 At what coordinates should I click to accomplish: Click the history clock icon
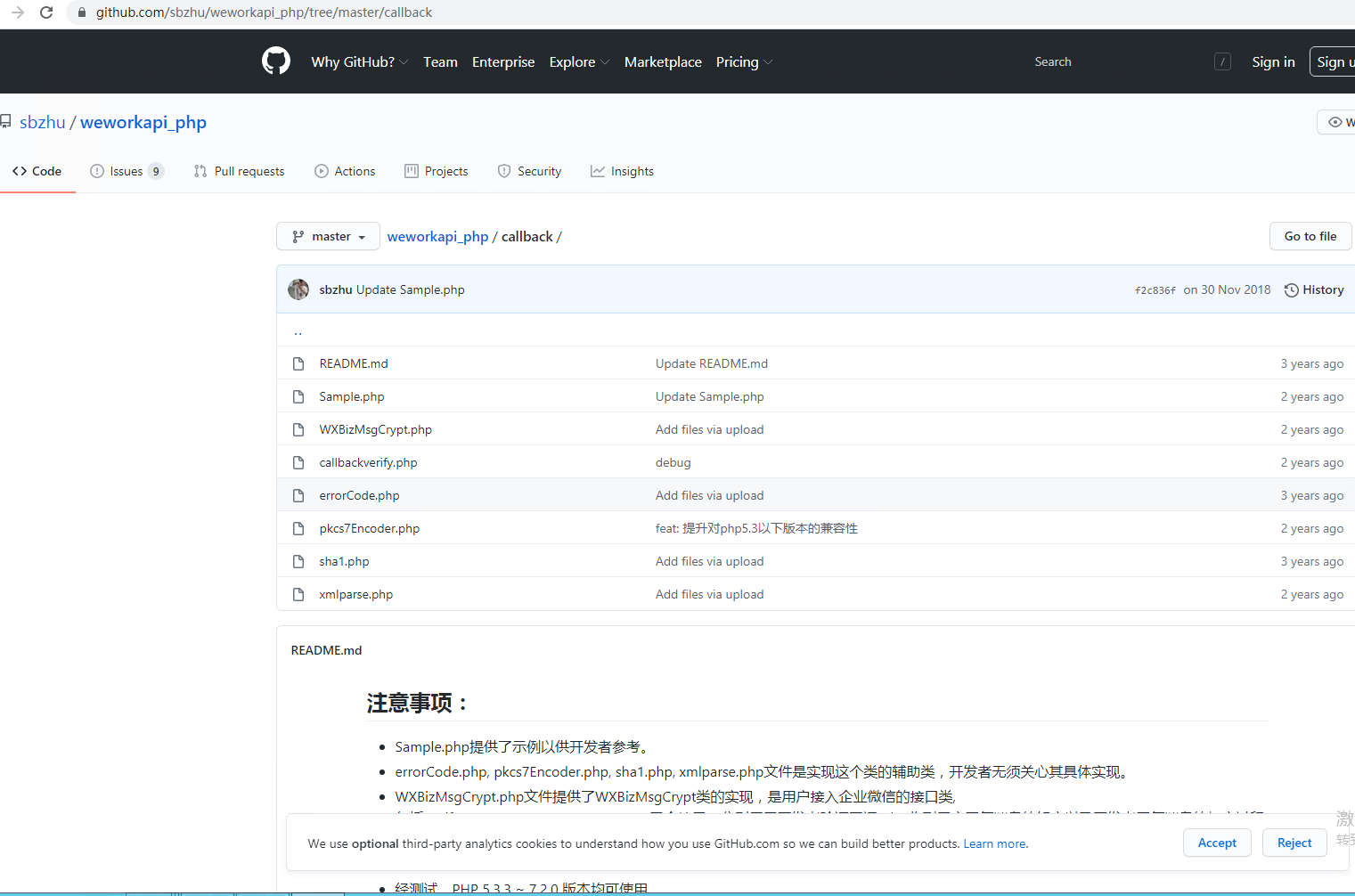tap(1291, 290)
